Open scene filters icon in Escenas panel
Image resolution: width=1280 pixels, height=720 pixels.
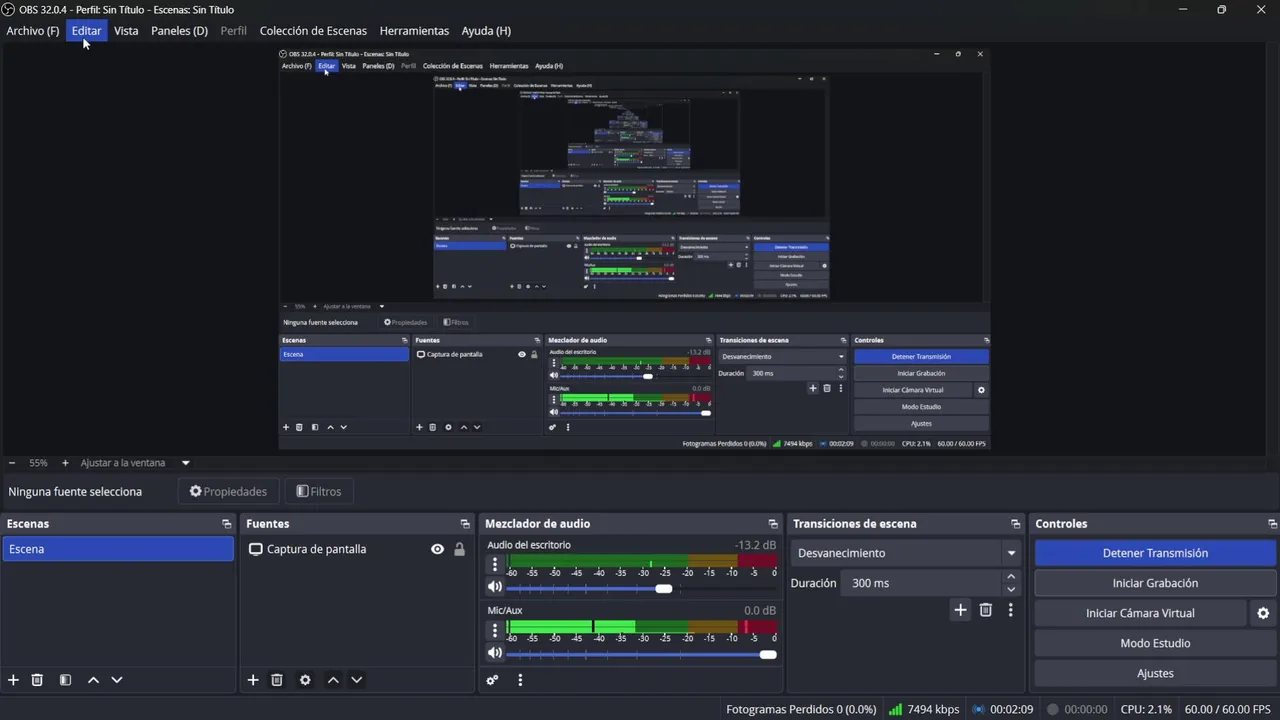(65, 680)
